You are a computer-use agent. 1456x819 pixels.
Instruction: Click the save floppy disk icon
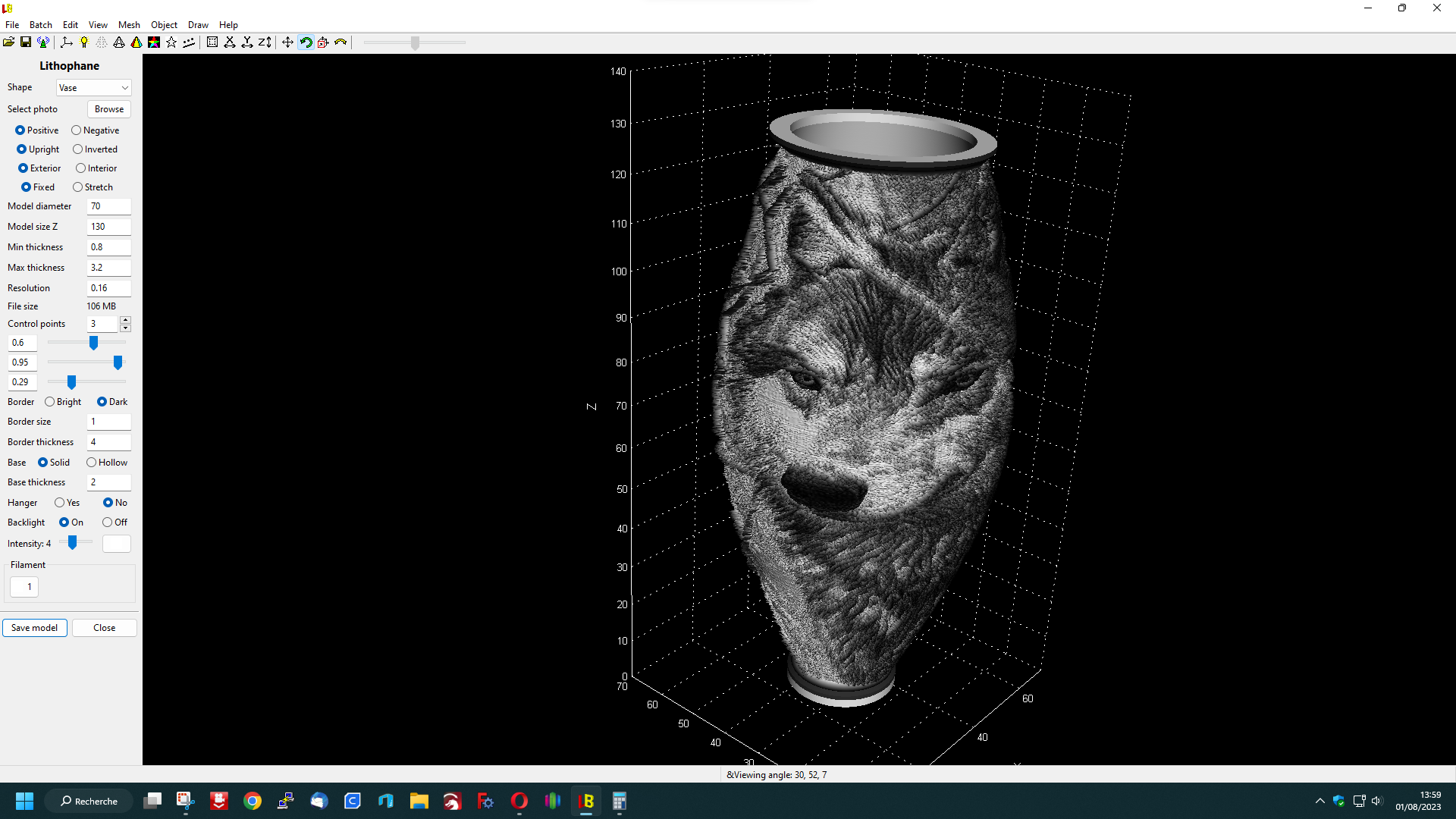pos(26,42)
